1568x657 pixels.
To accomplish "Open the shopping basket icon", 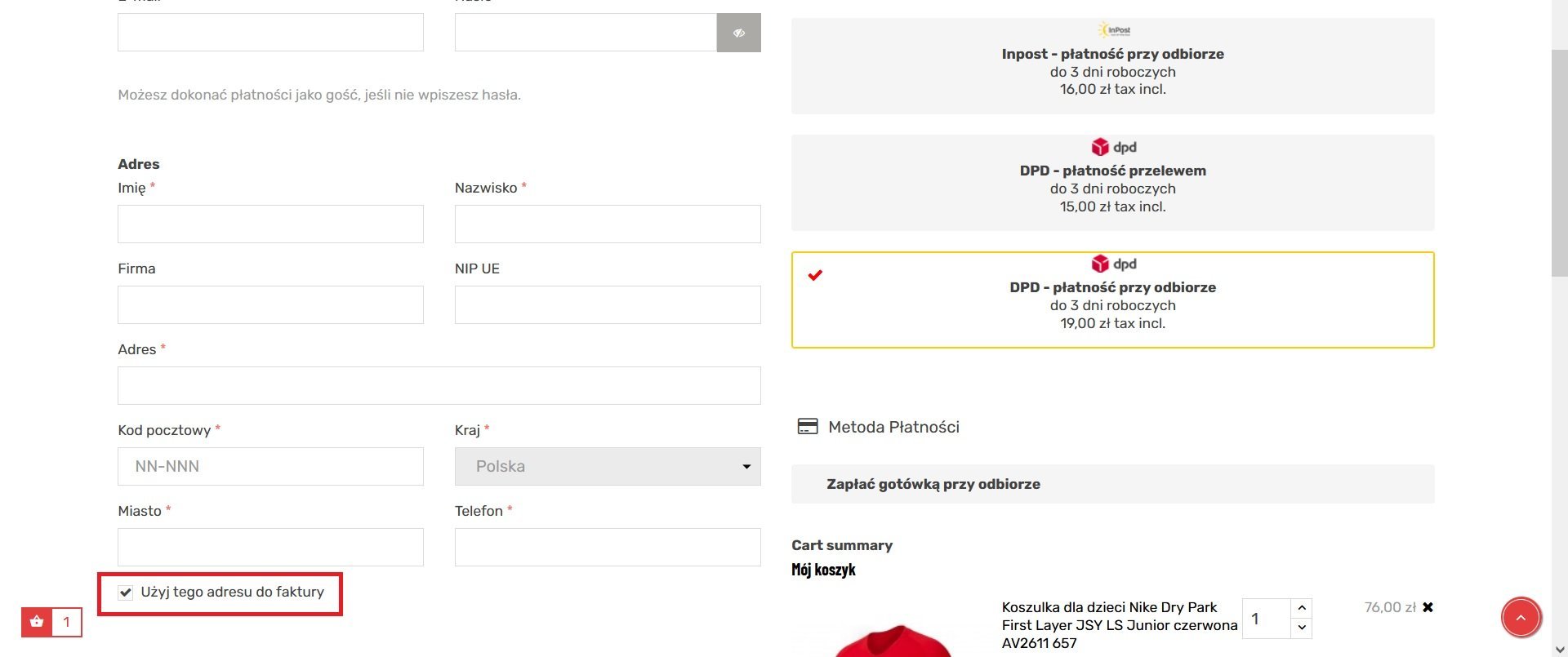I will 37,622.
